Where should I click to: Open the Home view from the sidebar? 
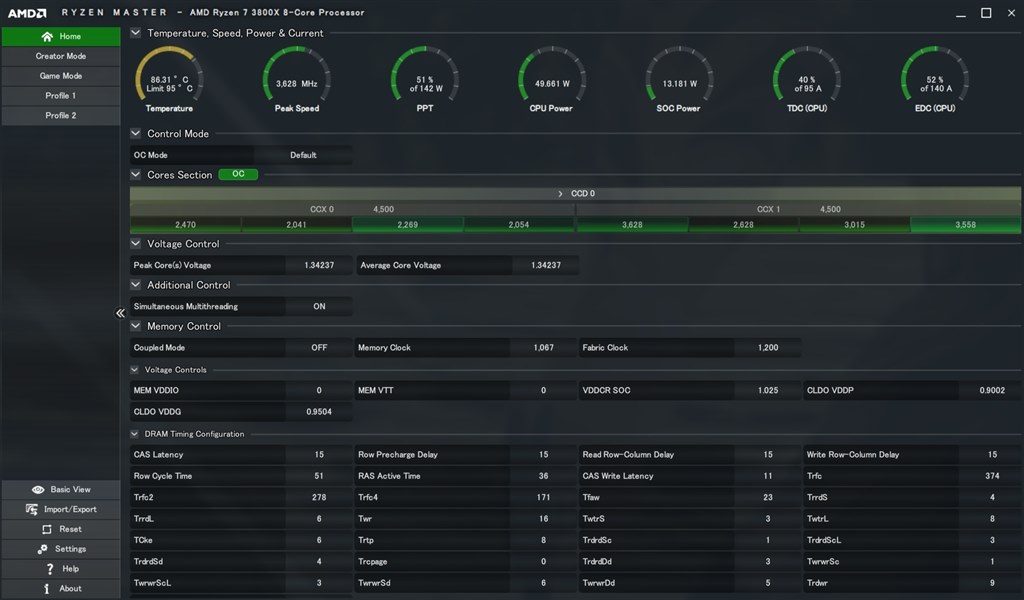coord(61,37)
